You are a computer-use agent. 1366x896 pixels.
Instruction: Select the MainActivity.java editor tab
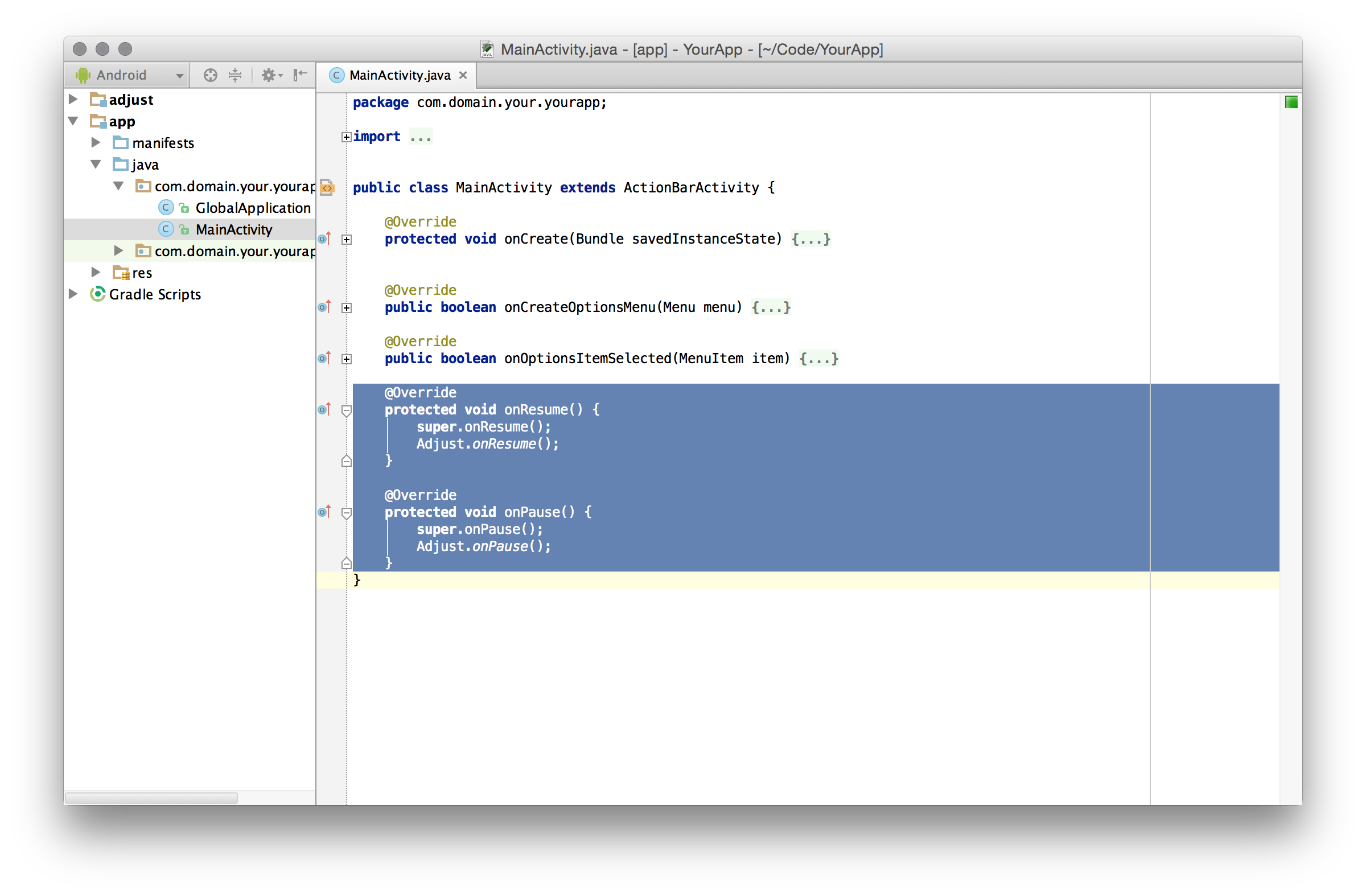coord(399,75)
